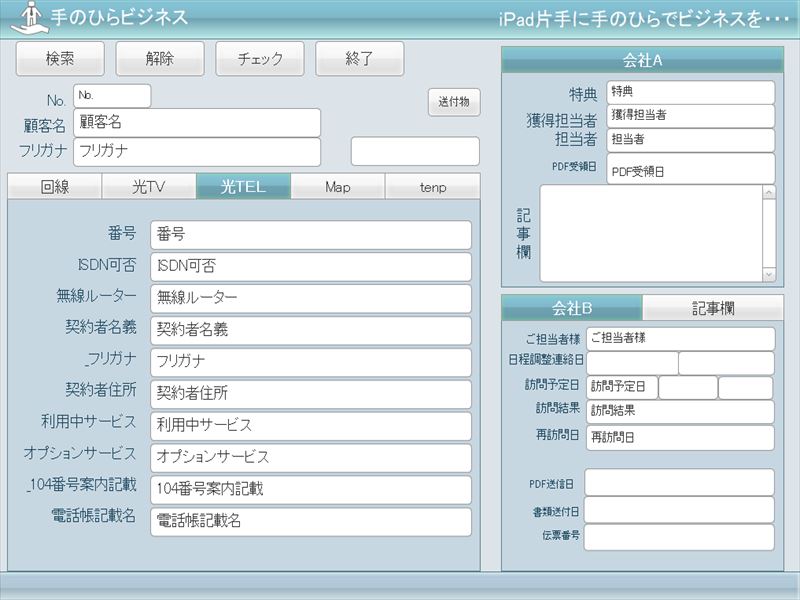Click the チェック button

[x=260, y=59]
